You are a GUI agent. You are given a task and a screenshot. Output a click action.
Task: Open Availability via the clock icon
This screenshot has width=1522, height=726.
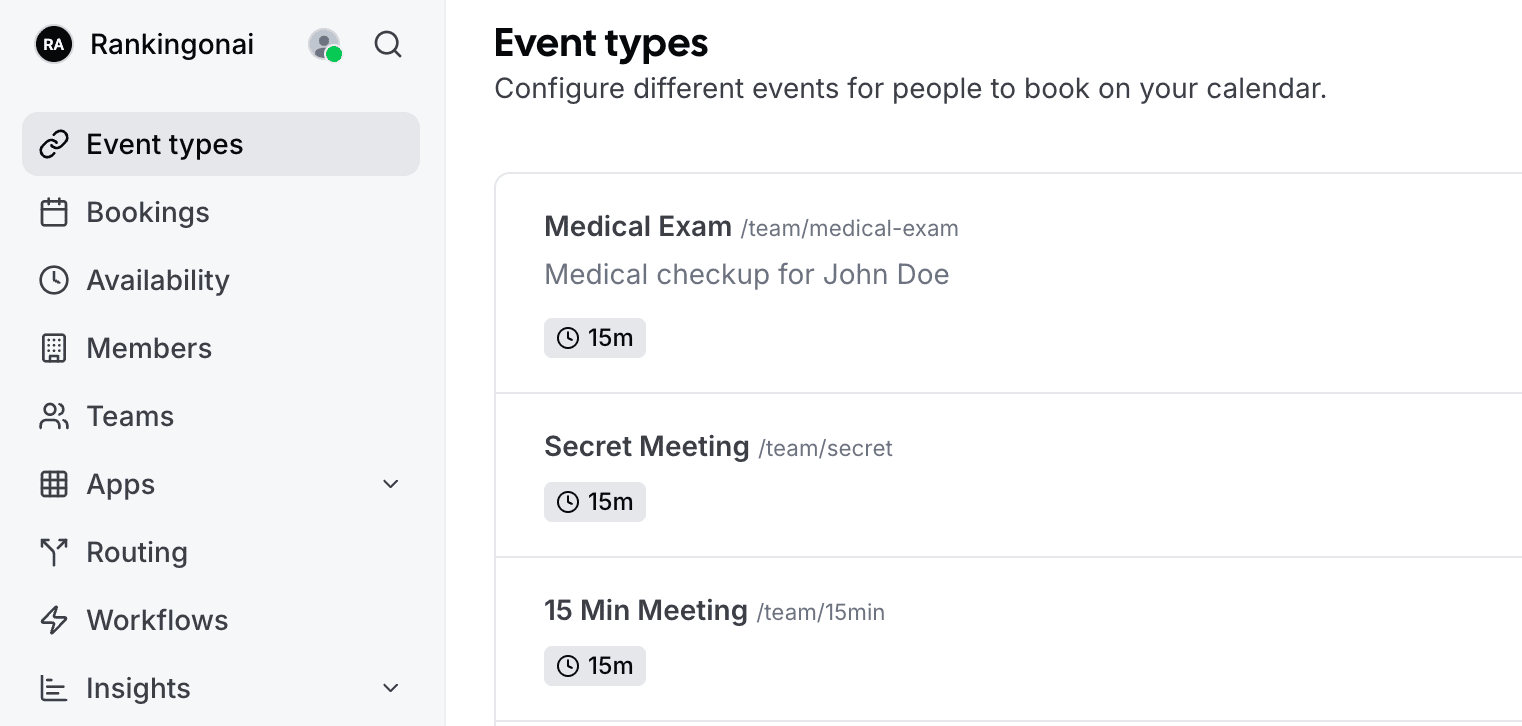(54, 280)
